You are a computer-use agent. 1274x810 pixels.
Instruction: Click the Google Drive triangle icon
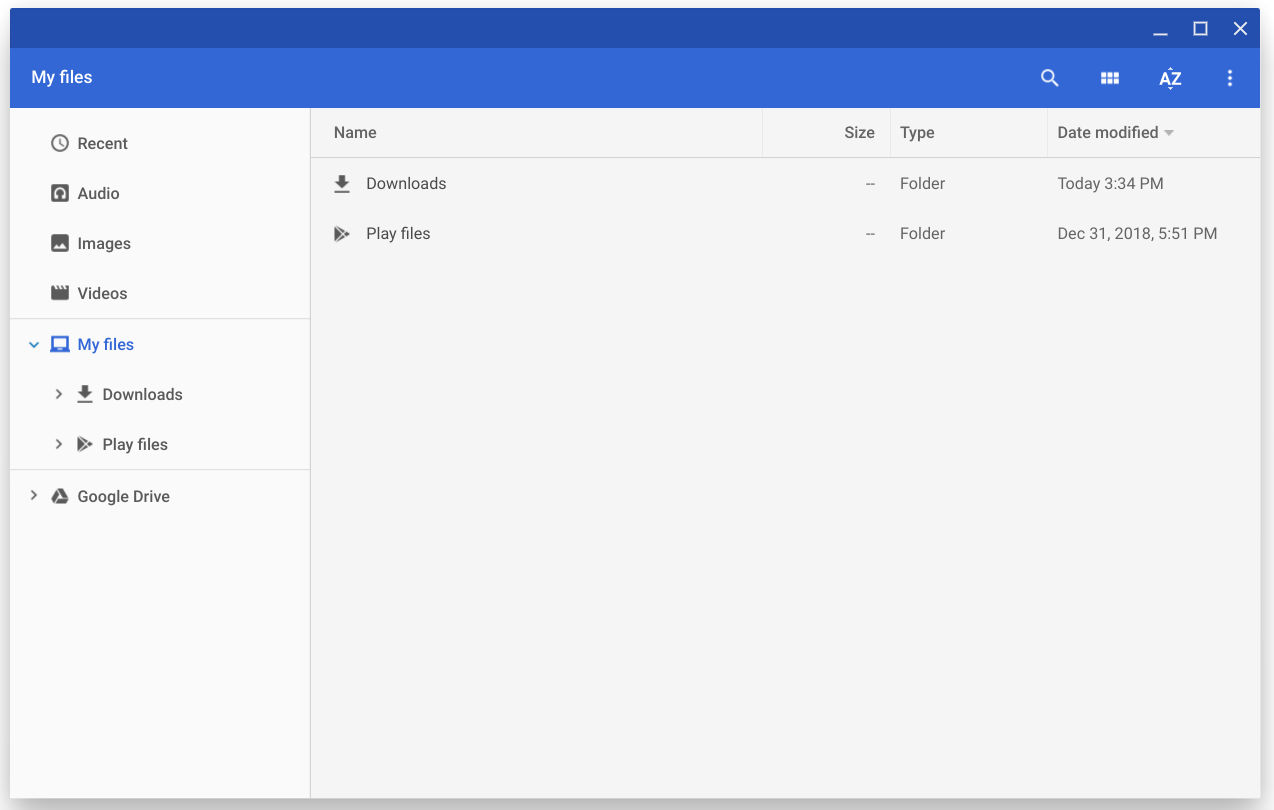click(60, 496)
